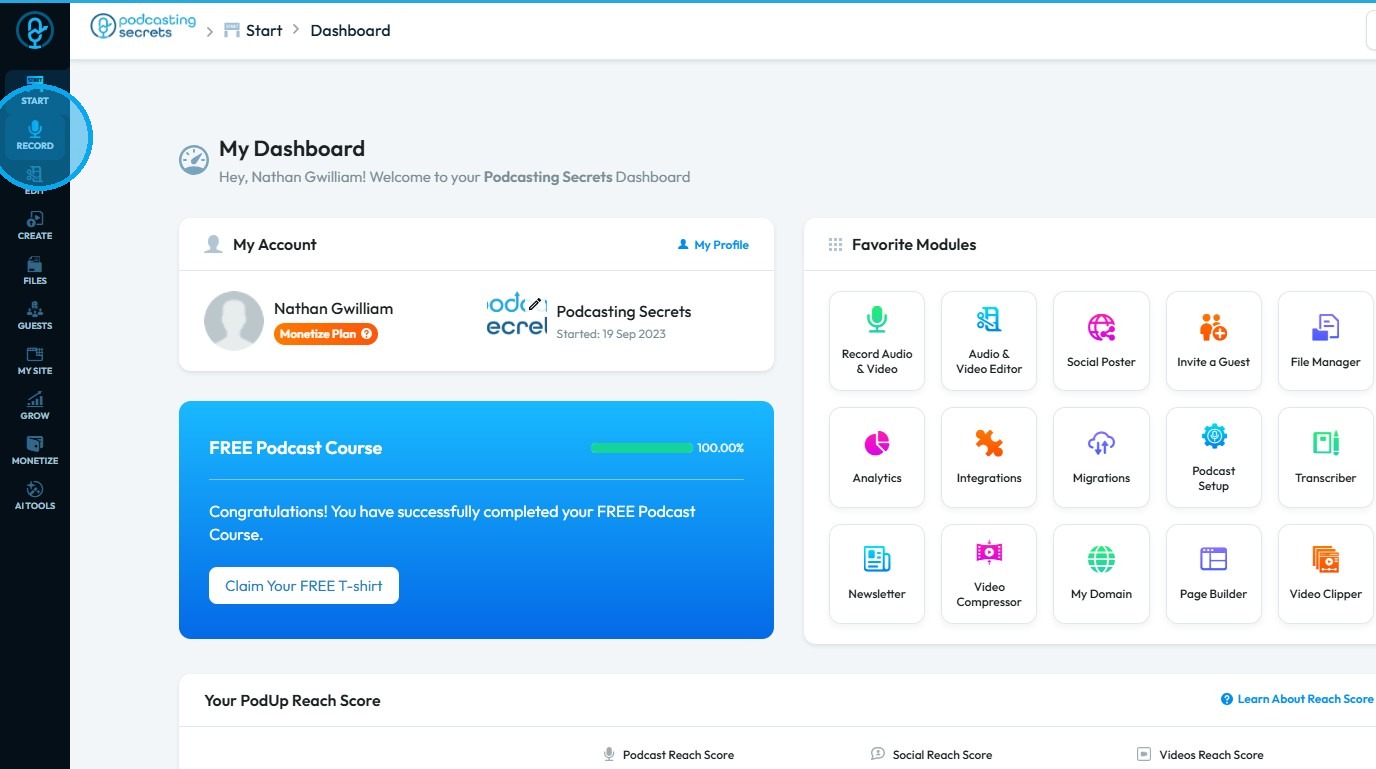The image size is (1376, 769).
Task: Click the Started: 19 Sep 2023 text
Action: pos(611,334)
